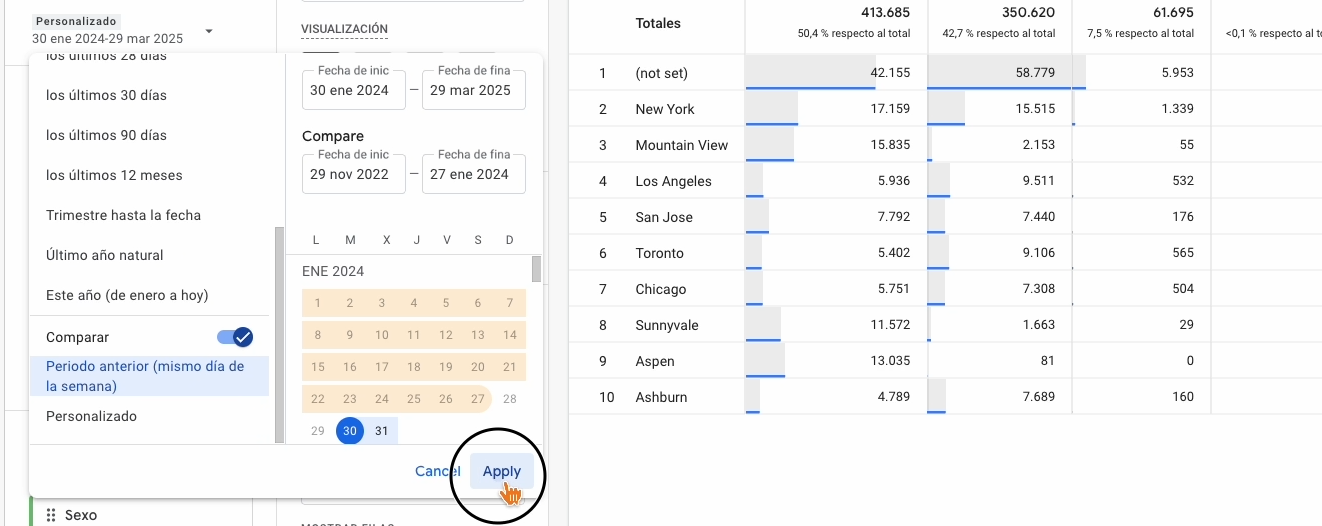Pick January 31 in the calendar
The height and width of the screenshot is (526, 1322).
tap(381, 431)
